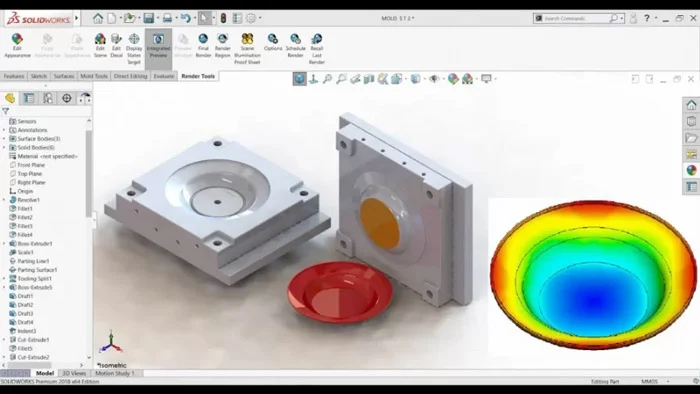
Task: Open the Hide/Show Items eye icon
Action: click(x=434, y=79)
